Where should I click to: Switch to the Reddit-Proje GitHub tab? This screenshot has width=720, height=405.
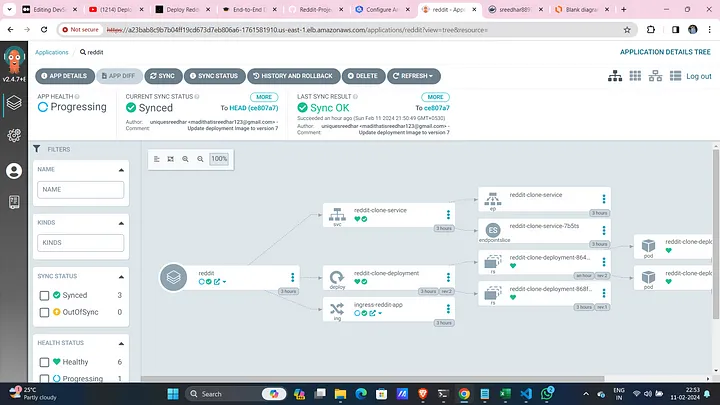[x=315, y=9]
